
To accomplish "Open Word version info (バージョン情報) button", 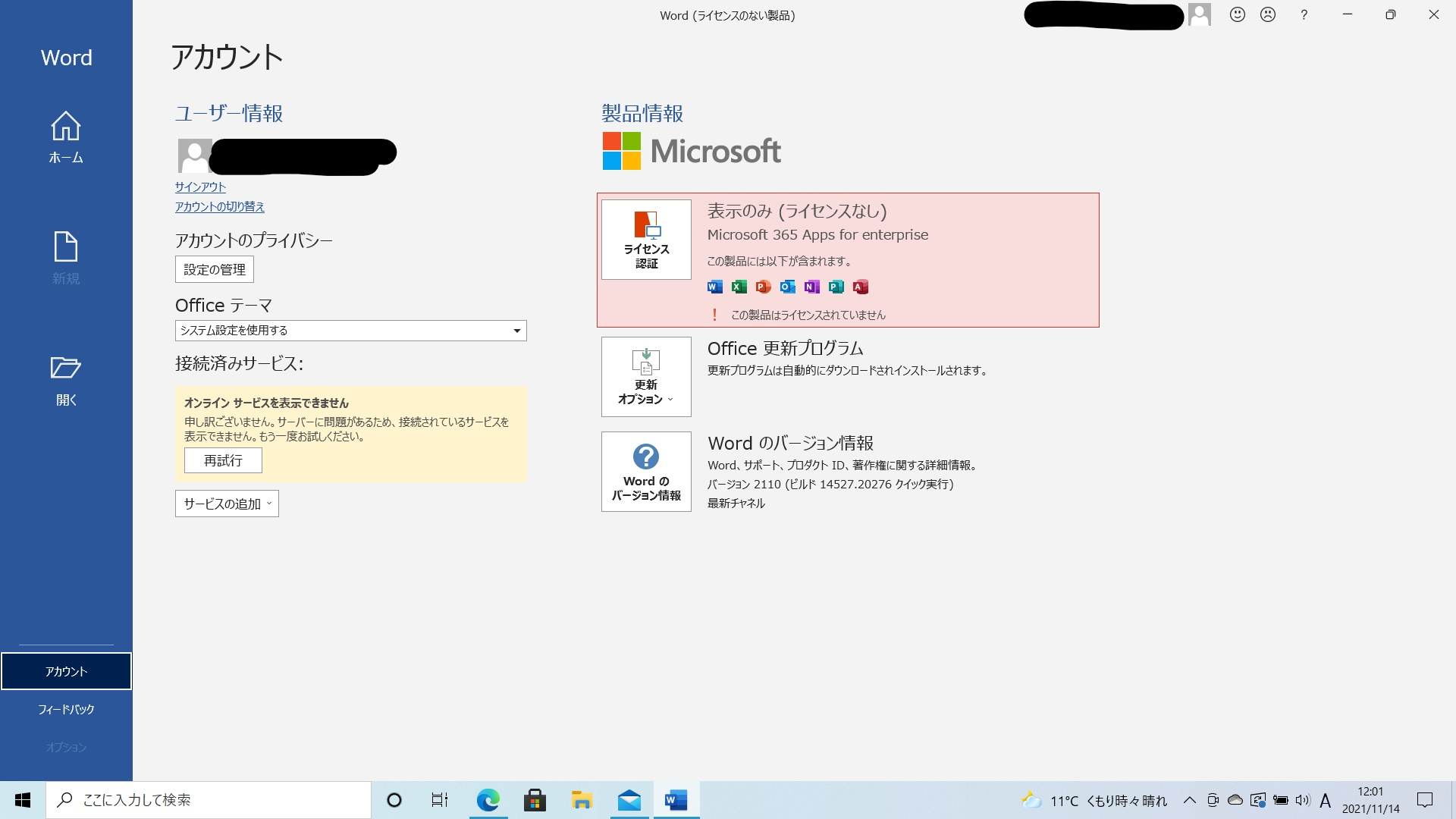I will (x=646, y=472).
